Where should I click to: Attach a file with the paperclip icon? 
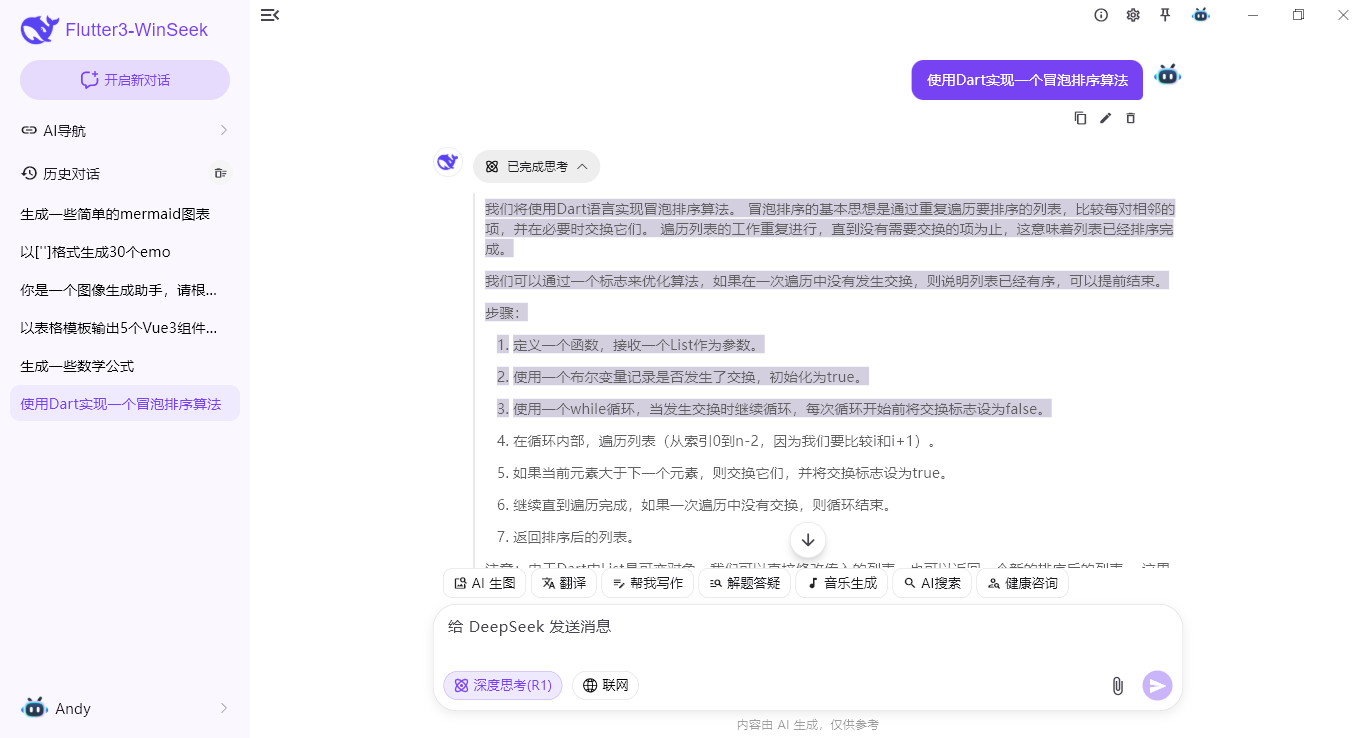click(1117, 686)
